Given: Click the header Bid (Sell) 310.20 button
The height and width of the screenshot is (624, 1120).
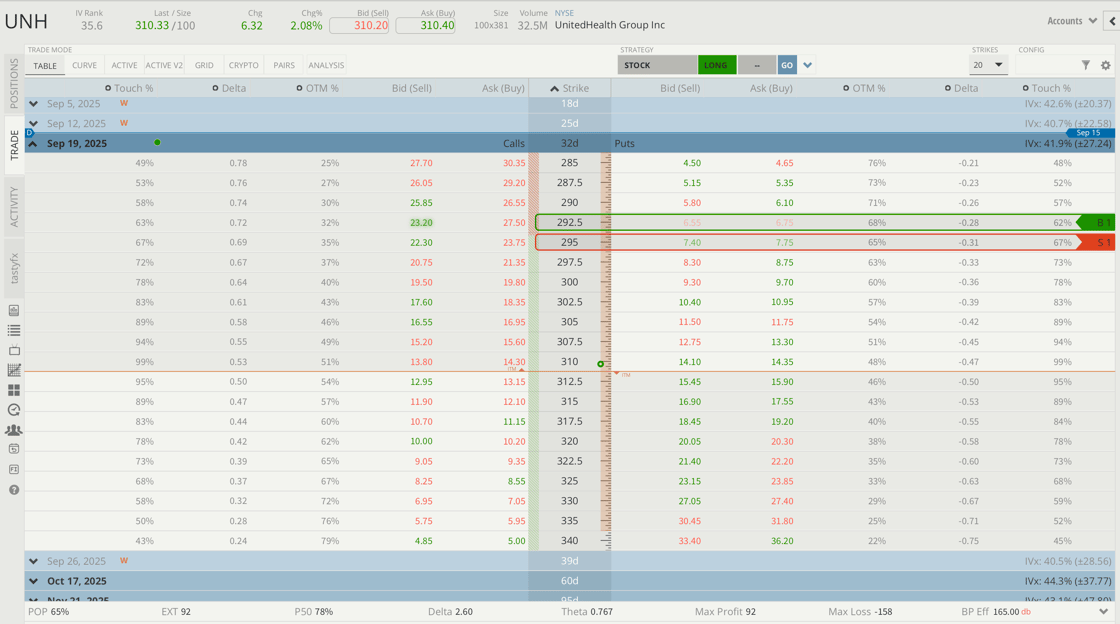Looking at the screenshot, I should coord(359,26).
